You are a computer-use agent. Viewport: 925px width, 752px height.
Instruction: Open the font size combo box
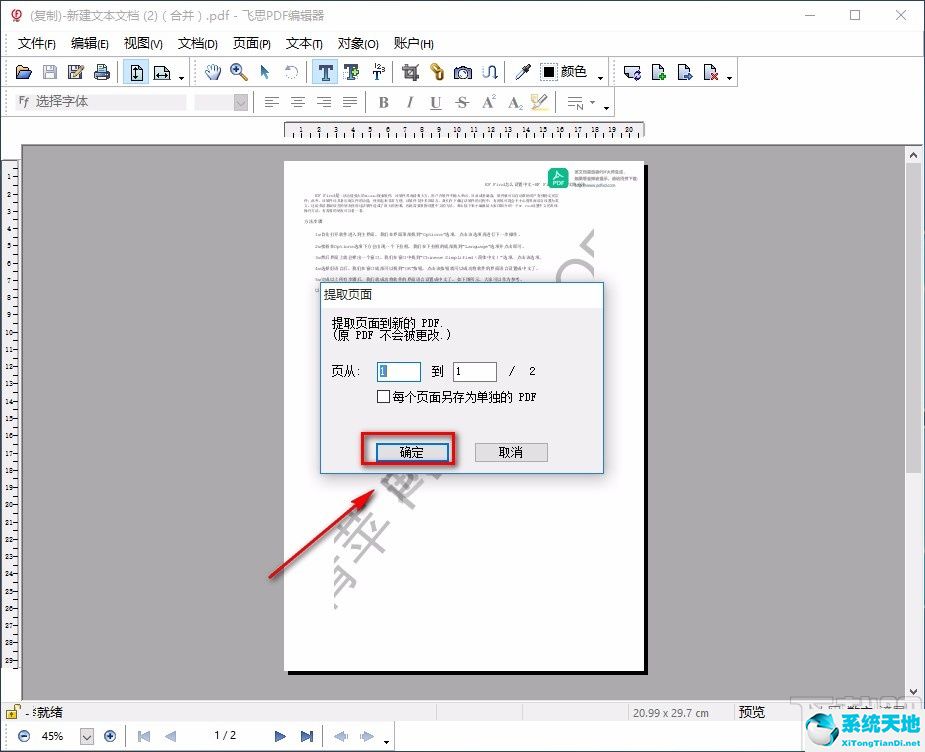tap(240, 102)
